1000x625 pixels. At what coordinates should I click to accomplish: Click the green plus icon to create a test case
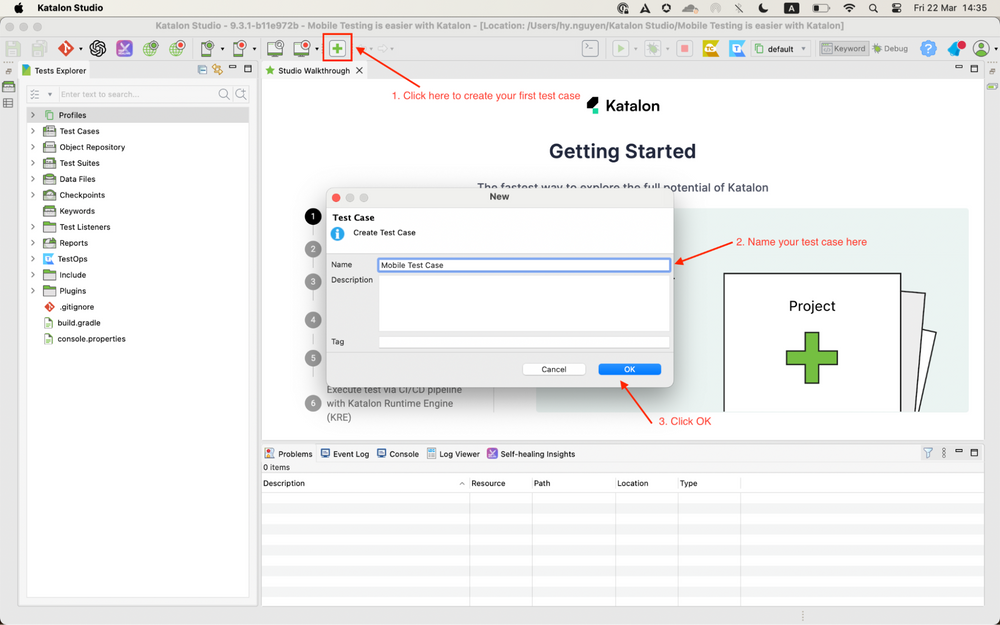(x=335, y=47)
